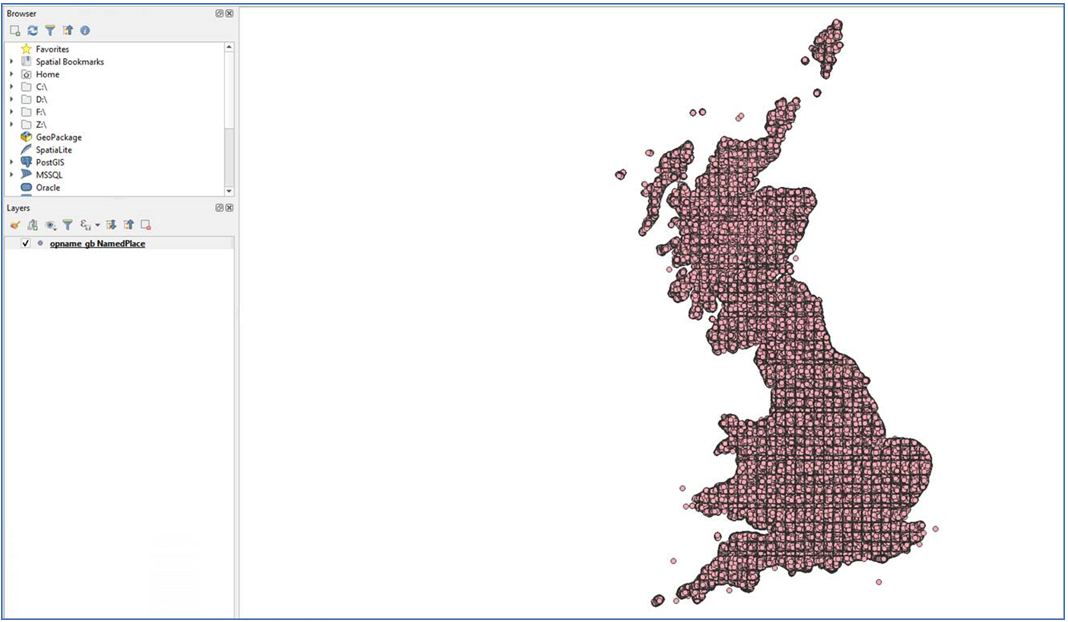Click Browser scrollbar down arrow

coord(229,191)
